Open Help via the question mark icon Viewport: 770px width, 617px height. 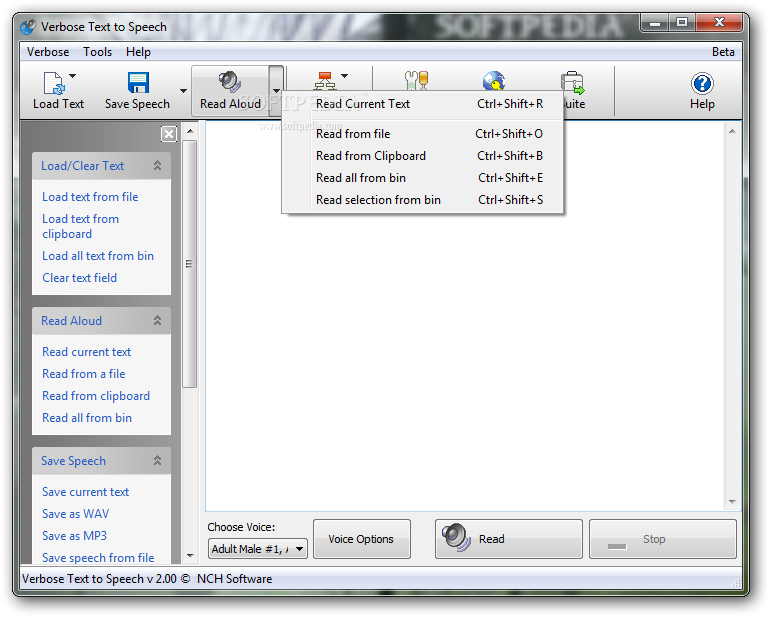point(702,83)
